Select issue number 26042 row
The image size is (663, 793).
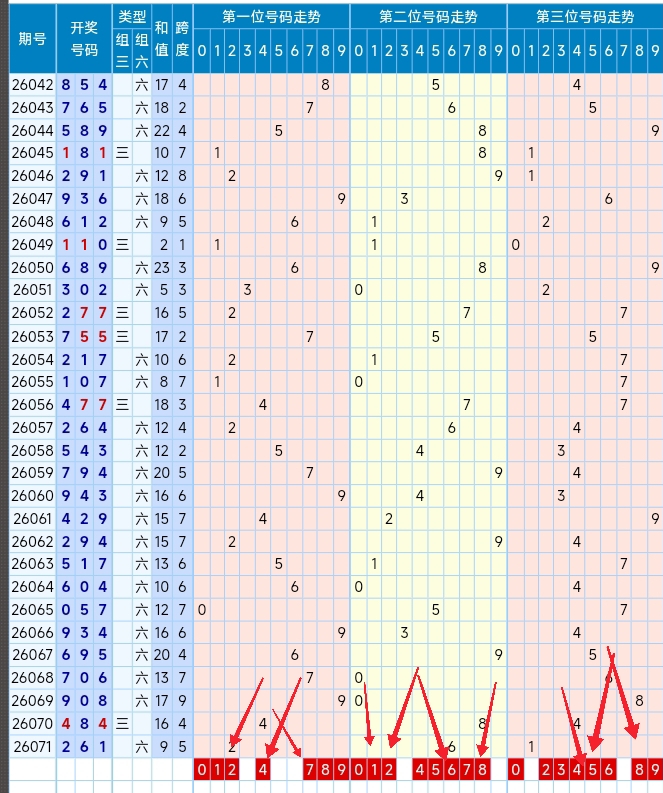(32, 85)
